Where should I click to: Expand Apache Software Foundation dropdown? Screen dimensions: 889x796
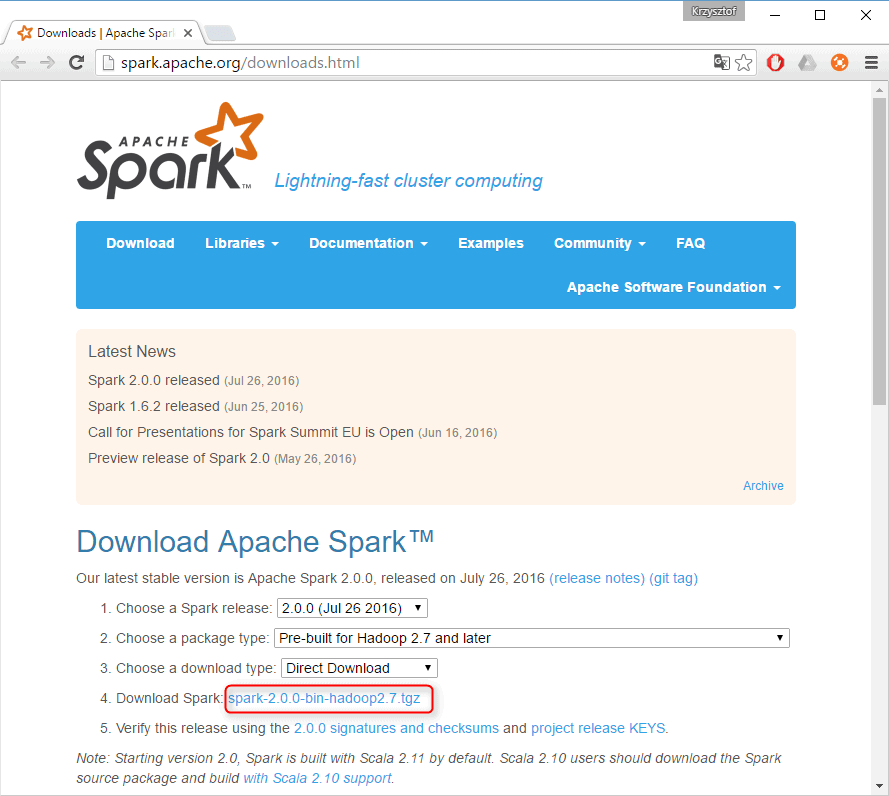click(x=674, y=287)
